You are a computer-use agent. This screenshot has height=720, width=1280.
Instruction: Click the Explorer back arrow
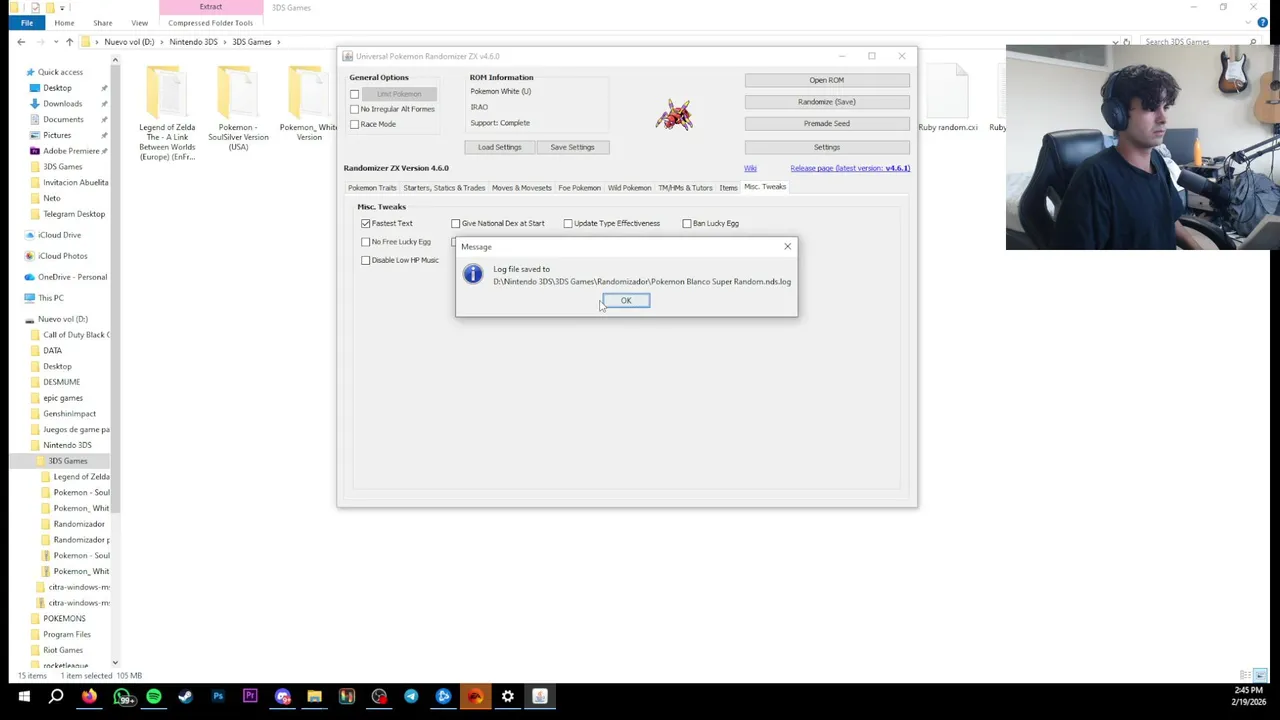pos(21,42)
